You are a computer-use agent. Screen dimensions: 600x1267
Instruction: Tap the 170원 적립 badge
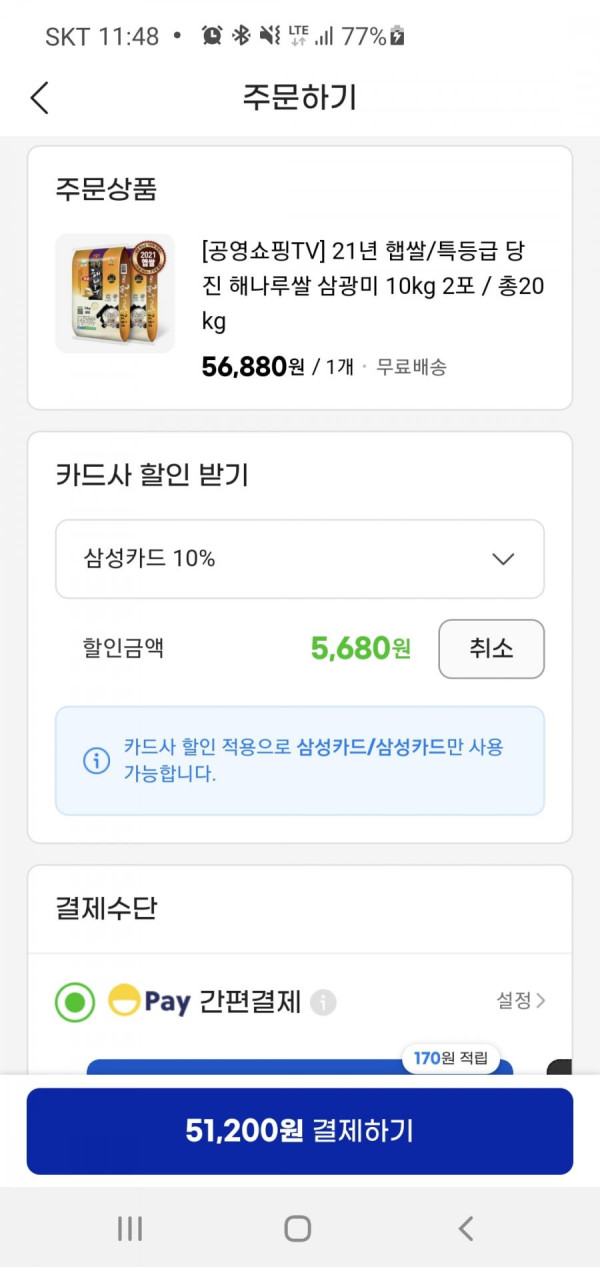[x=450, y=1058]
